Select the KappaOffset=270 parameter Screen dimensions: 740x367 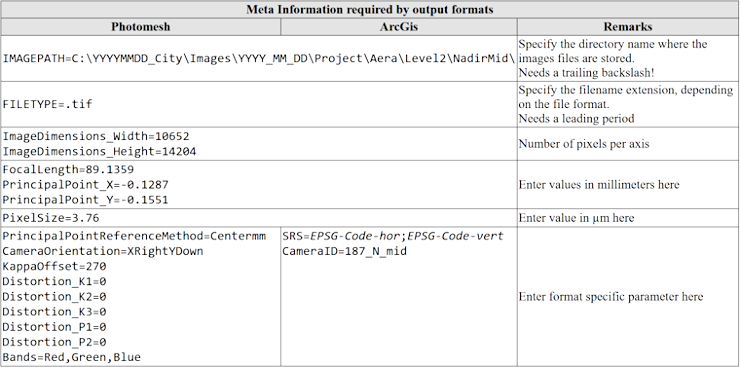click(55, 266)
